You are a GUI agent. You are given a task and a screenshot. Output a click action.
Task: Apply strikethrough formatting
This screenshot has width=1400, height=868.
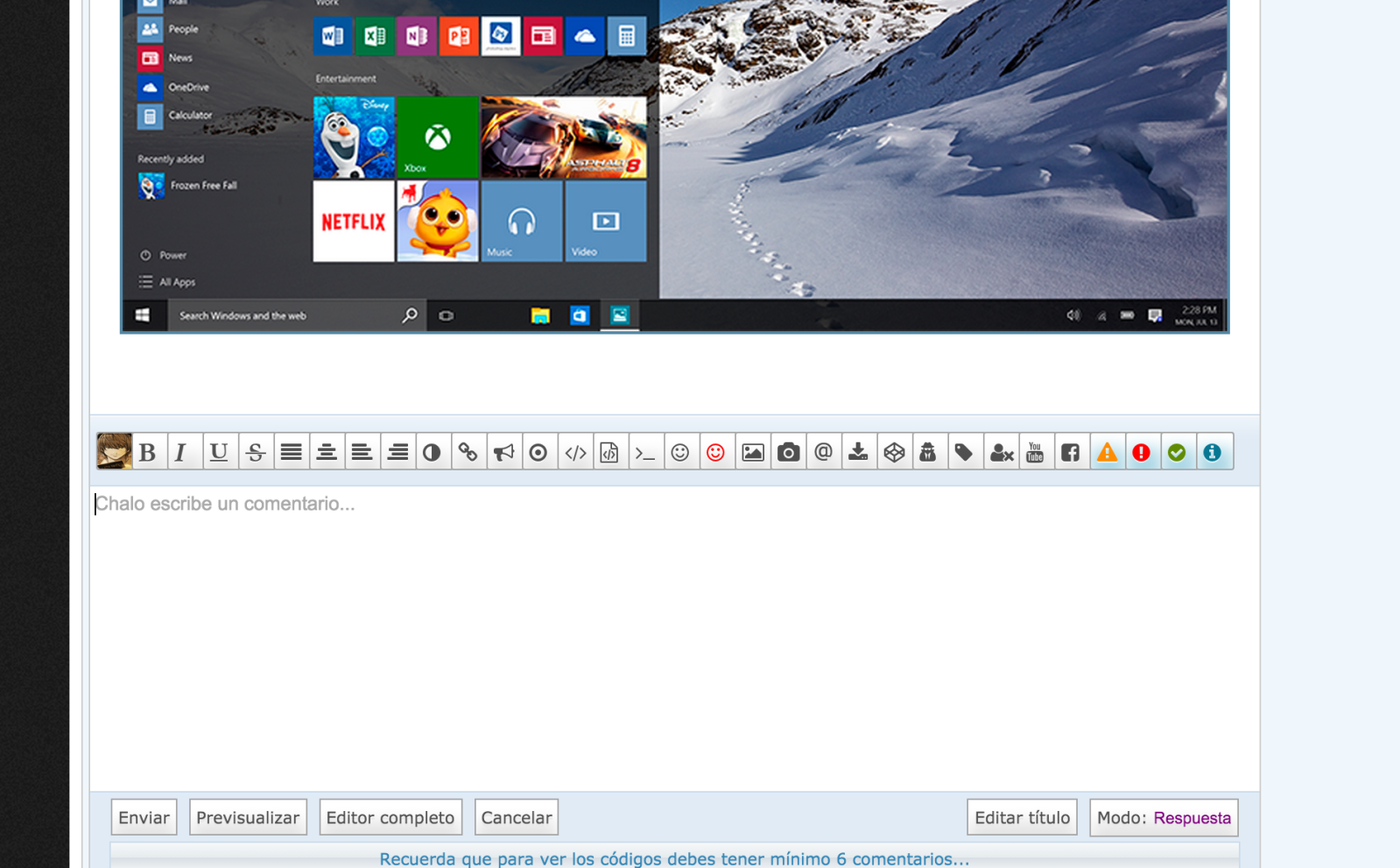(256, 452)
